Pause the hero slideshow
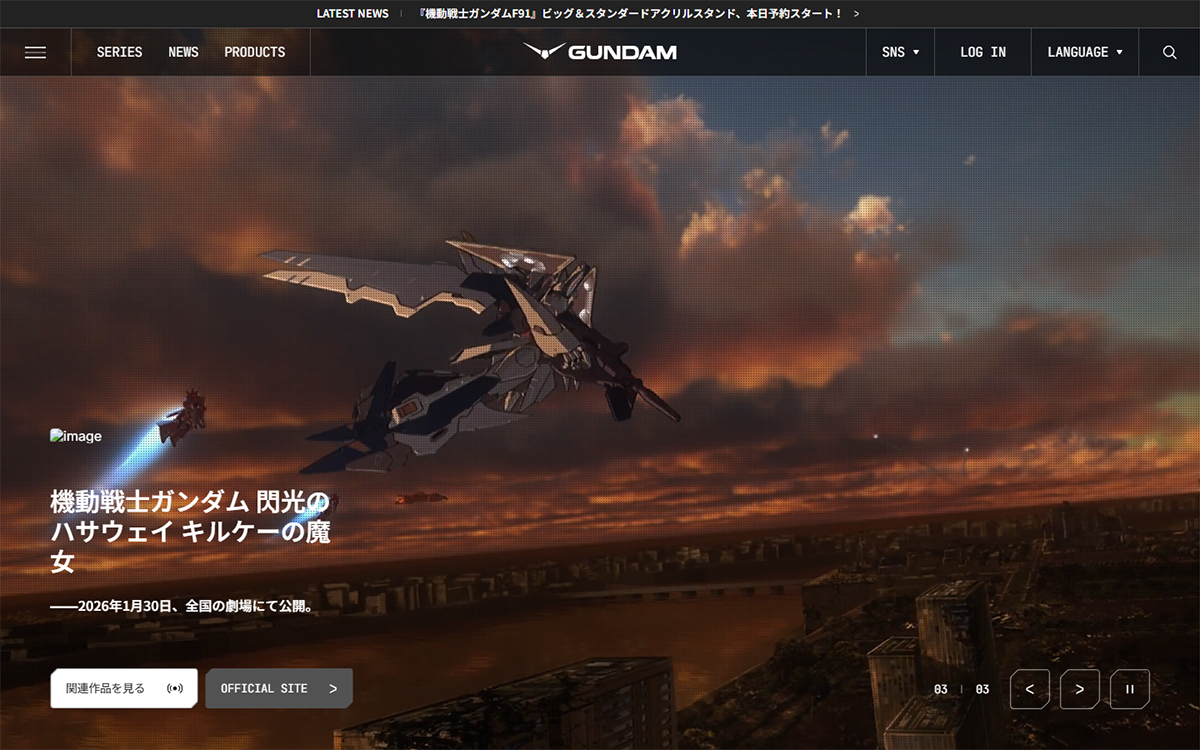Viewport: 1200px width, 750px height. point(1130,689)
